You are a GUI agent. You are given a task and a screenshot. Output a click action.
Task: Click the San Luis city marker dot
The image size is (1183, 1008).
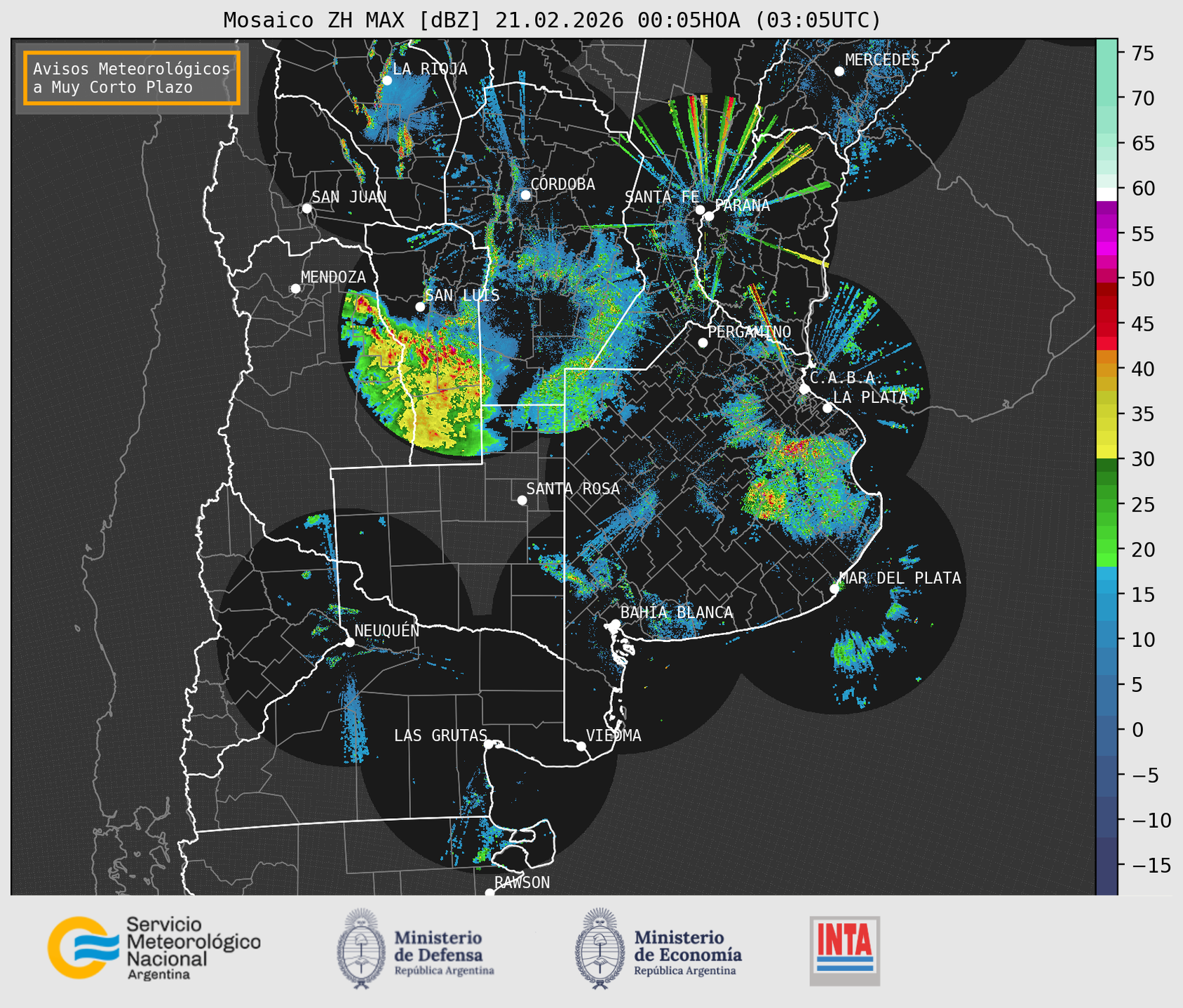pyautogui.click(x=420, y=307)
